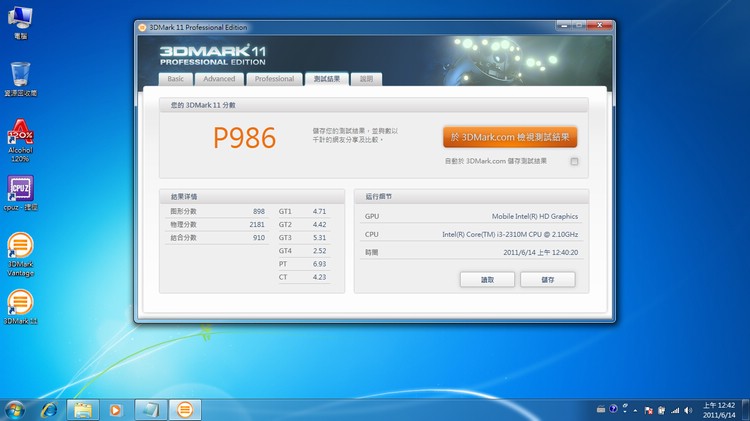This screenshot has height=421, width=750.
Task: Click the Show Desktop strip
Action: [x=746, y=410]
